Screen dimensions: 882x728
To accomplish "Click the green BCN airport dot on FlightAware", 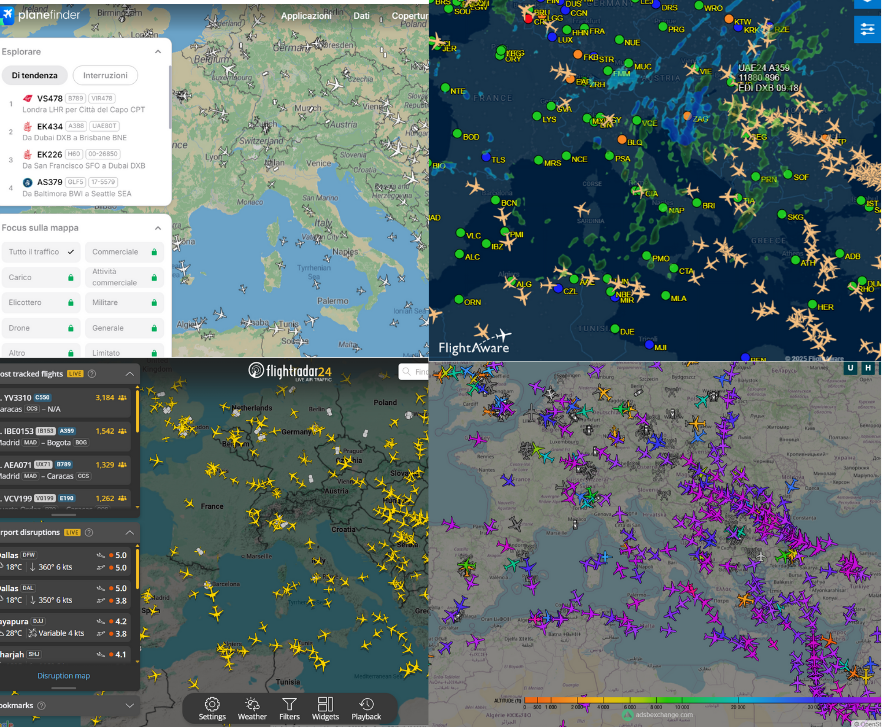I will [495, 200].
